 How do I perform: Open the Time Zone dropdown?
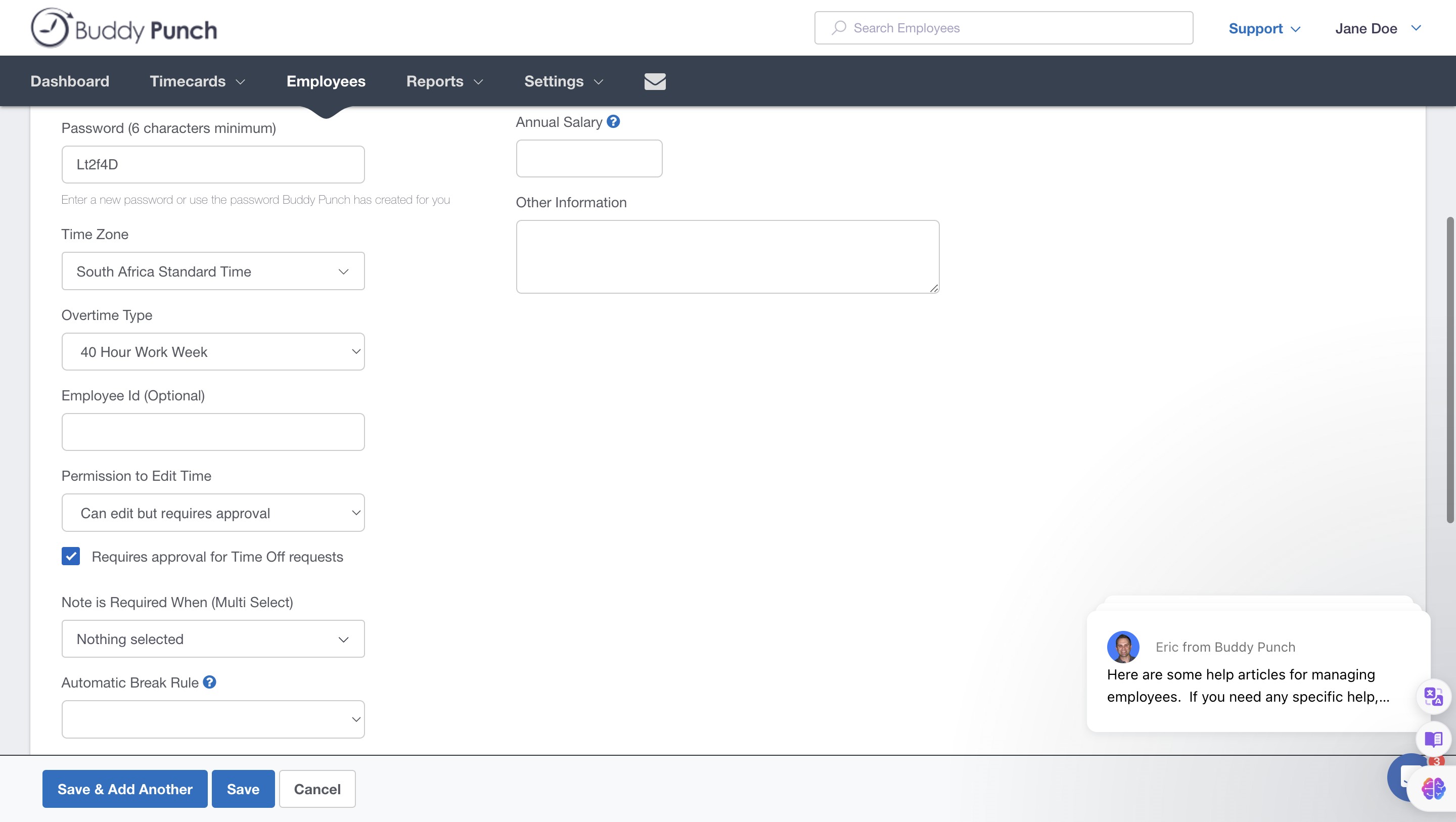pyautogui.click(x=212, y=271)
